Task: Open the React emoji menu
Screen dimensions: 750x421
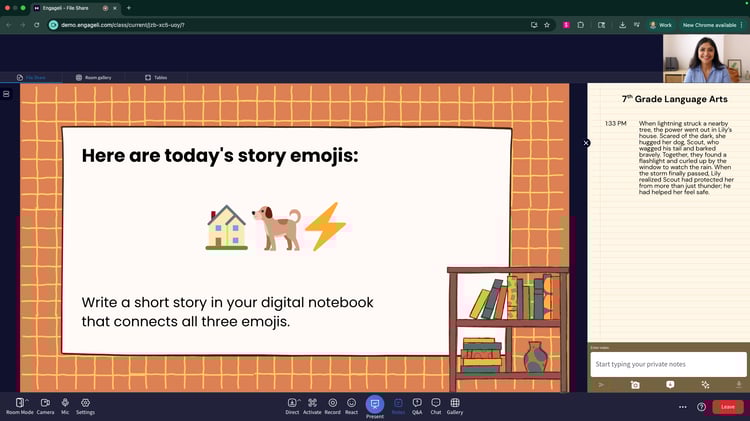Action: [352, 403]
